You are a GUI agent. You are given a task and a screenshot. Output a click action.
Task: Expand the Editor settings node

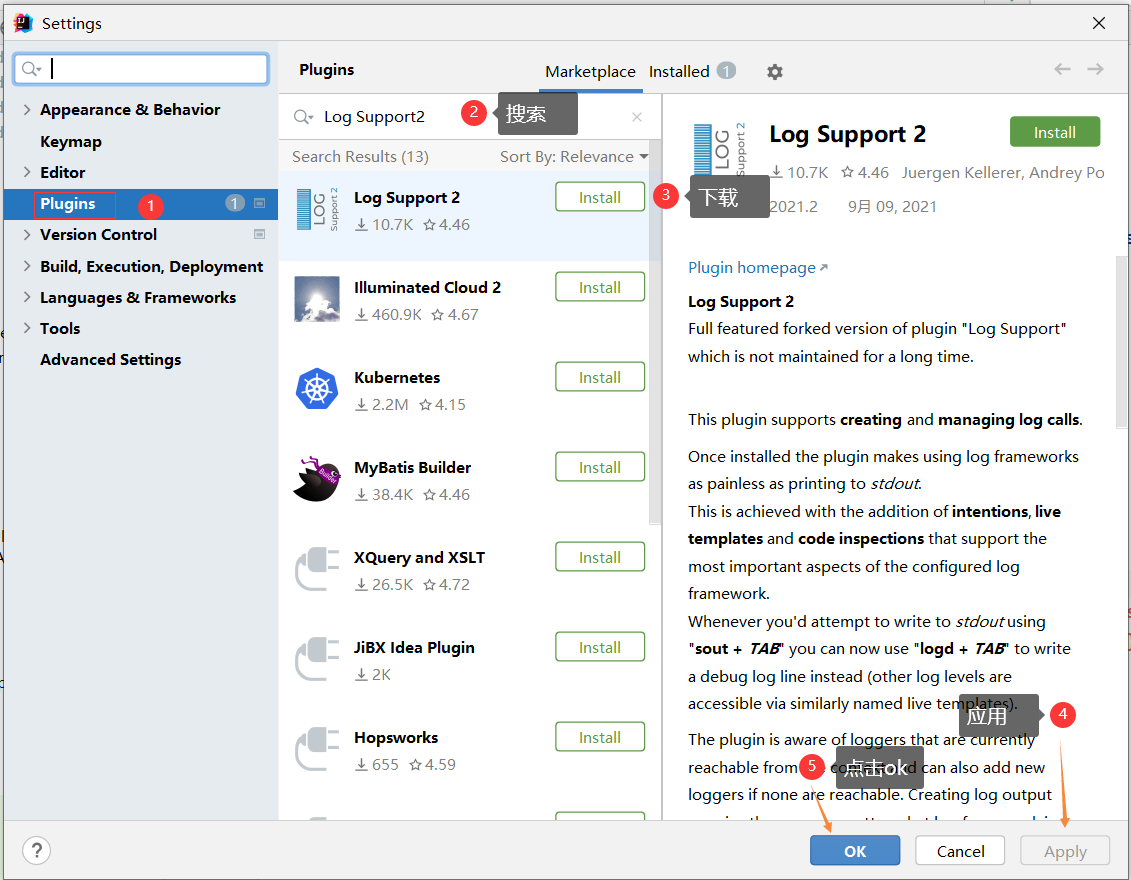click(27, 172)
